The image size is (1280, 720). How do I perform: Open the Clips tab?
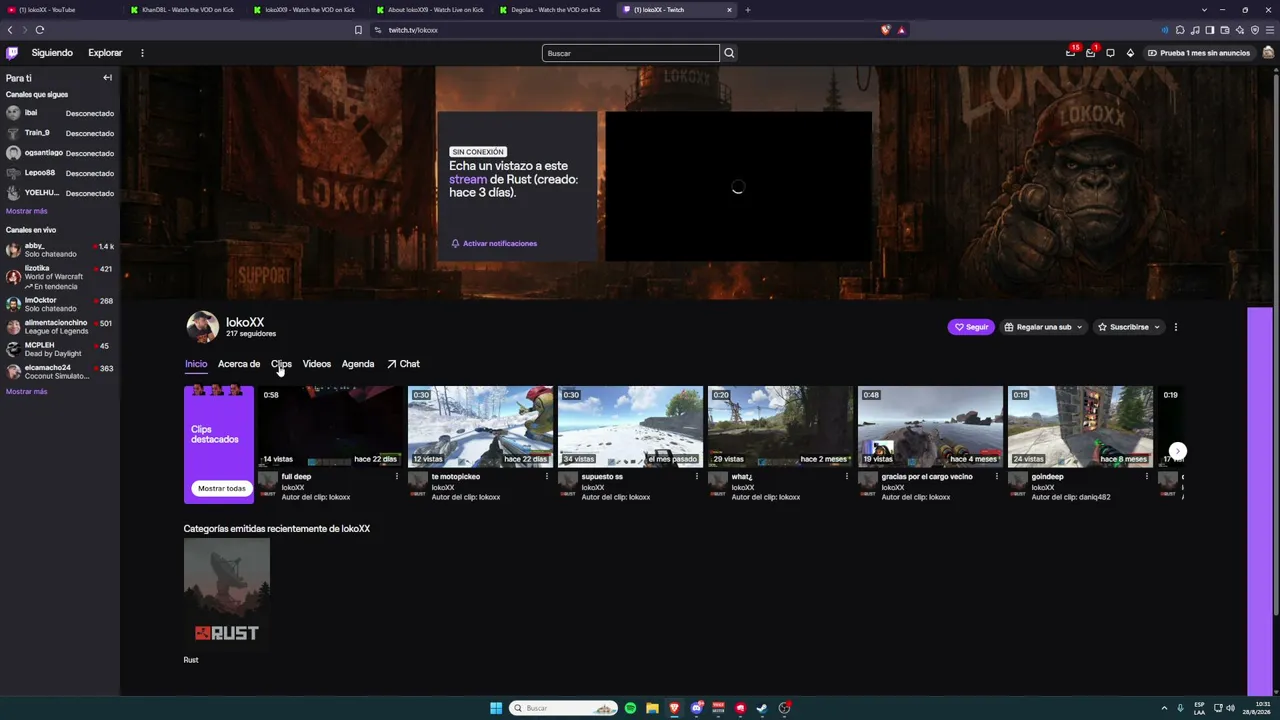point(281,364)
